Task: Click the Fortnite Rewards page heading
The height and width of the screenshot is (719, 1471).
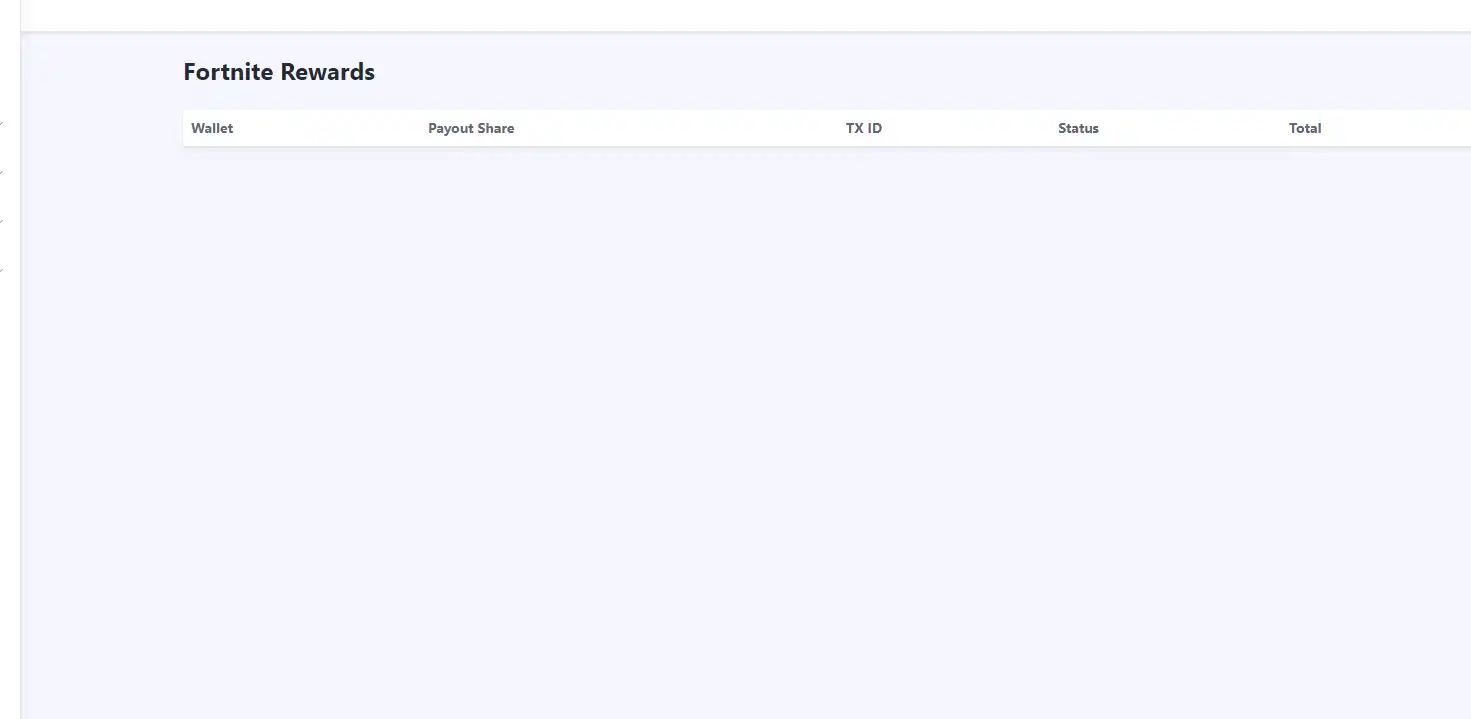Action: [279, 72]
